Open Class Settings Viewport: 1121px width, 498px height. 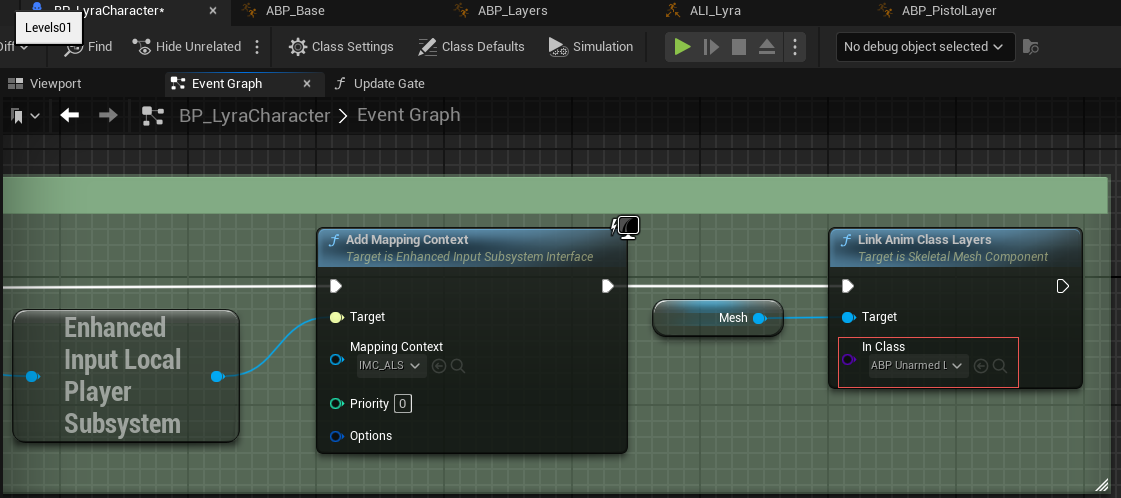(x=341, y=46)
